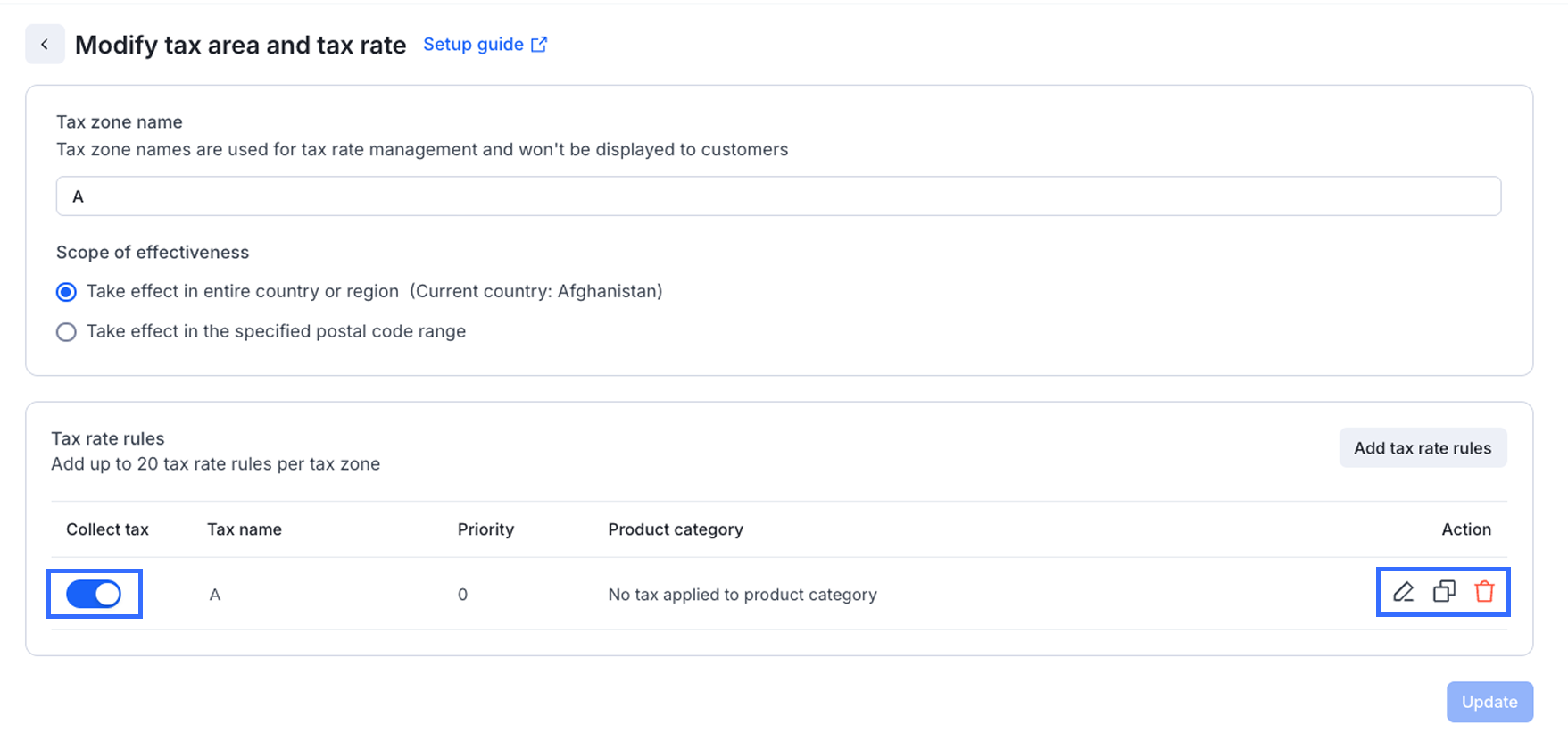Select Take effect in entire country radio
This screenshot has width=1568, height=750.
[66, 292]
